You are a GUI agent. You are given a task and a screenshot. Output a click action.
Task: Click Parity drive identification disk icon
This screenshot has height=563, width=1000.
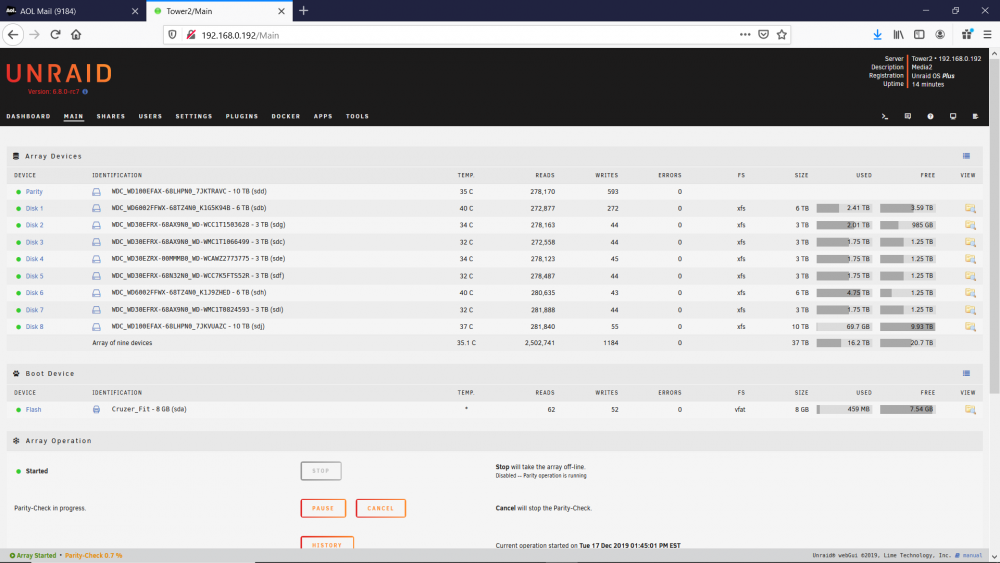tap(96, 192)
